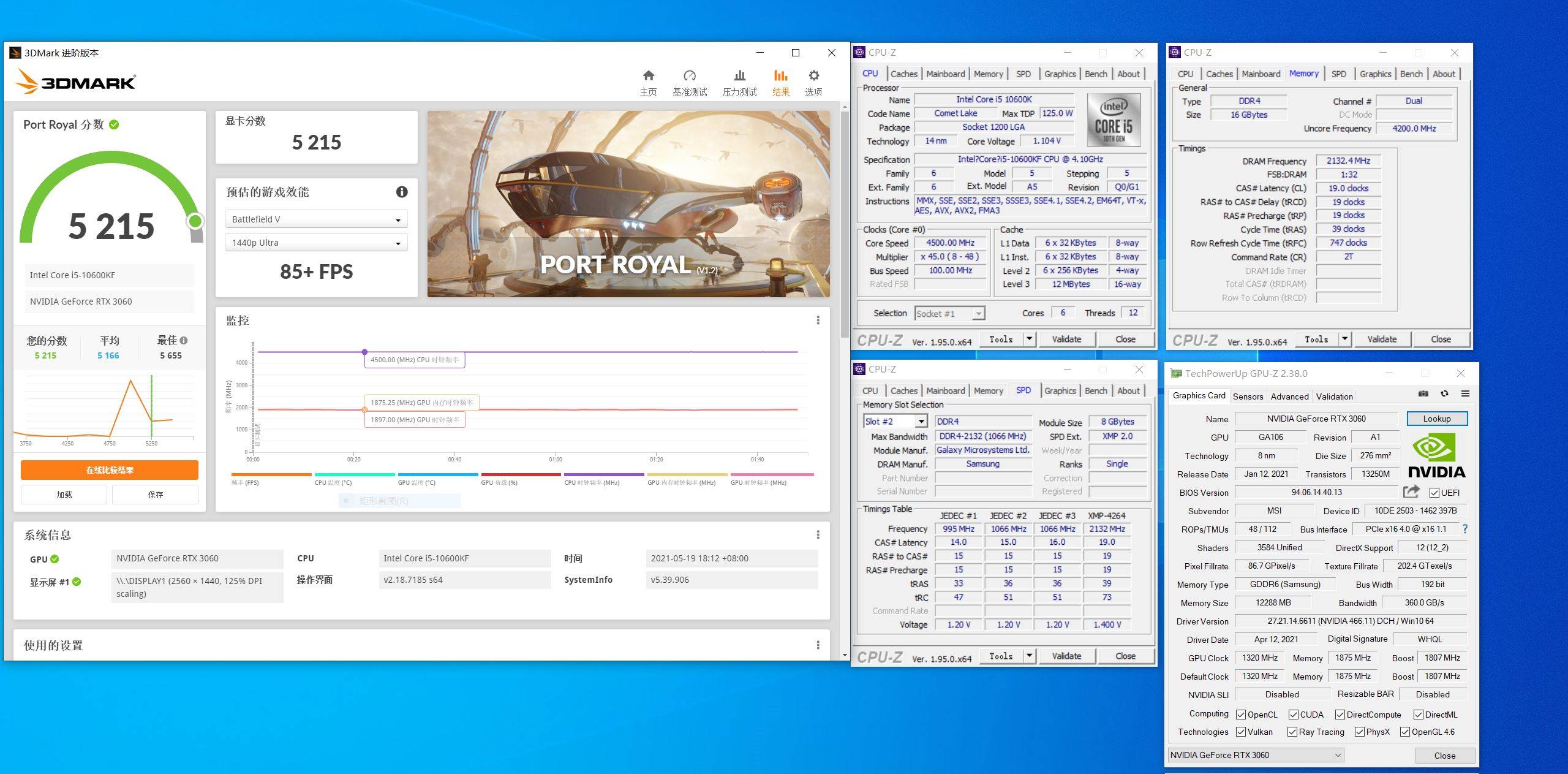This screenshot has width=1568, height=774.
Task: Click the green check beside 显示屏 #1
Action: point(77,582)
